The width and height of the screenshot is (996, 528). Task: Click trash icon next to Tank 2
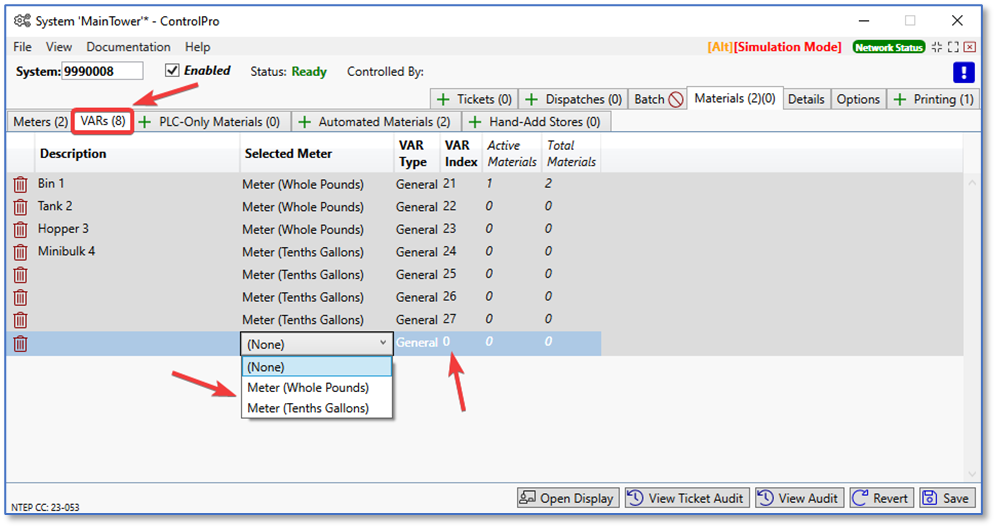click(x=20, y=207)
